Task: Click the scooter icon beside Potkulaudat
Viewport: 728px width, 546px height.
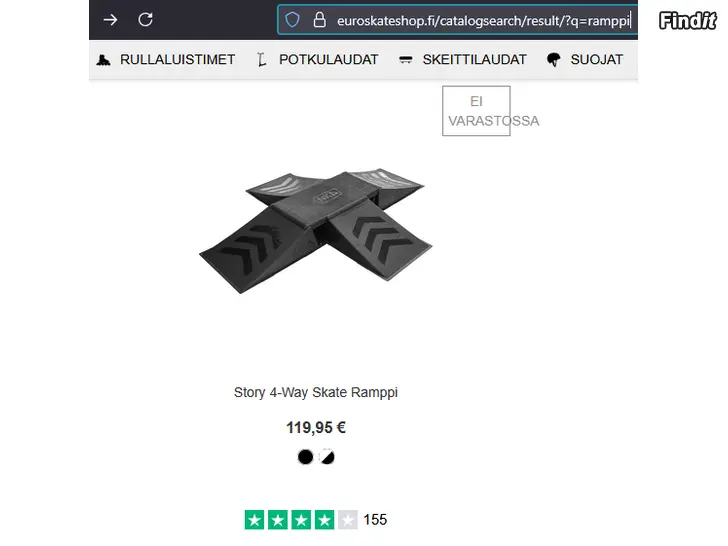Action: tap(261, 60)
